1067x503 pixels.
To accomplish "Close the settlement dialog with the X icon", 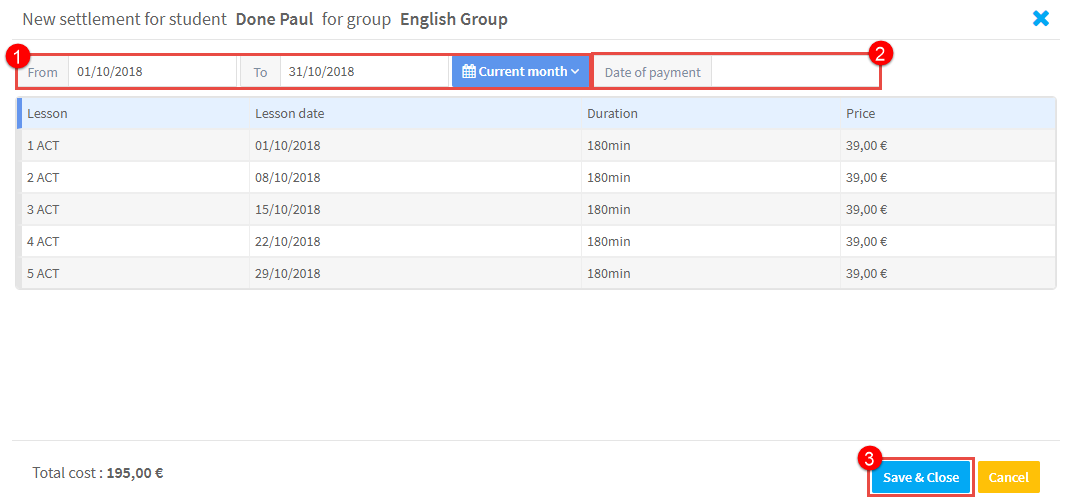I will point(1041,18).
